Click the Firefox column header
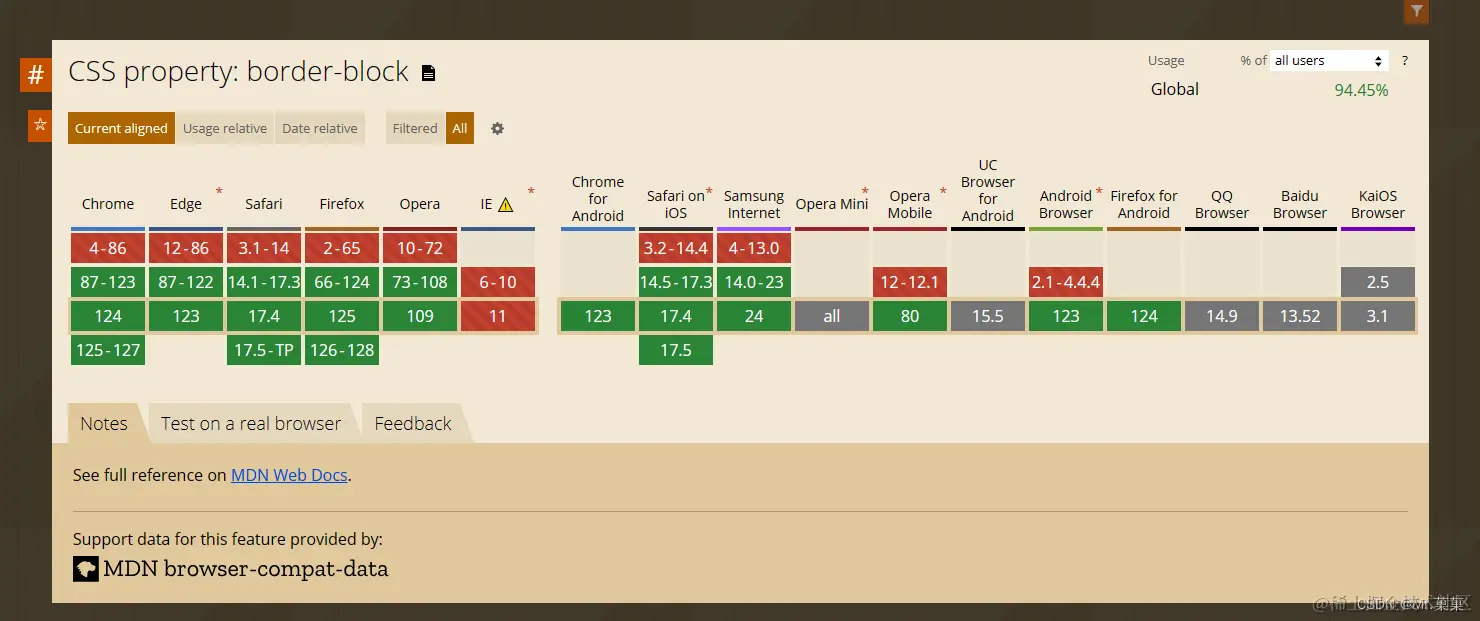The image size is (1480, 621). (x=342, y=204)
